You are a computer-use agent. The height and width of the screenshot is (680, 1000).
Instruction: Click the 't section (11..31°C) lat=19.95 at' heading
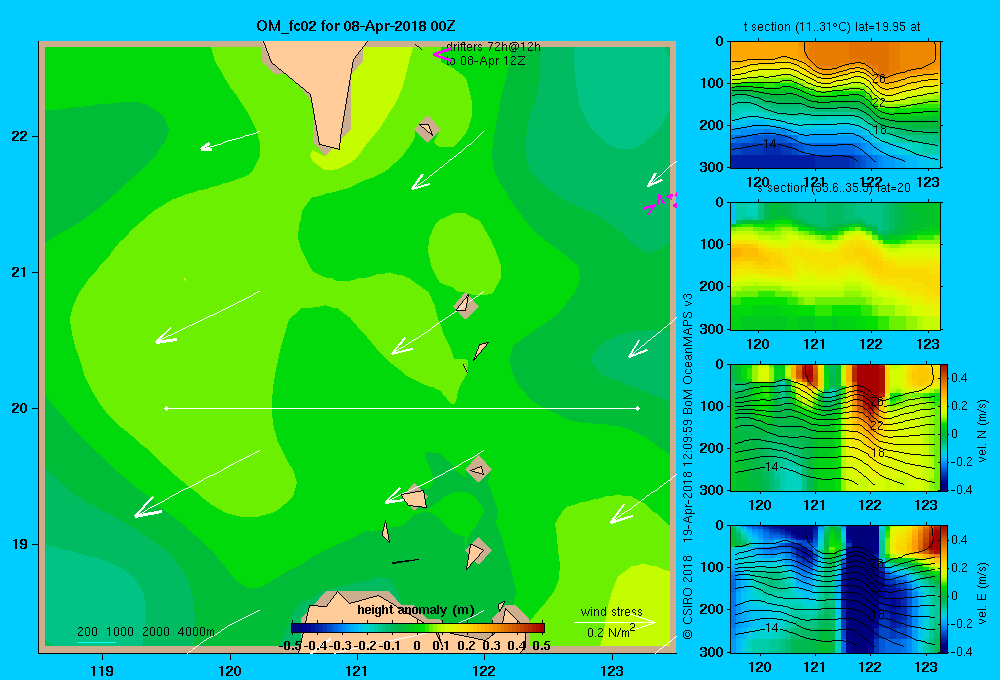pos(832,27)
